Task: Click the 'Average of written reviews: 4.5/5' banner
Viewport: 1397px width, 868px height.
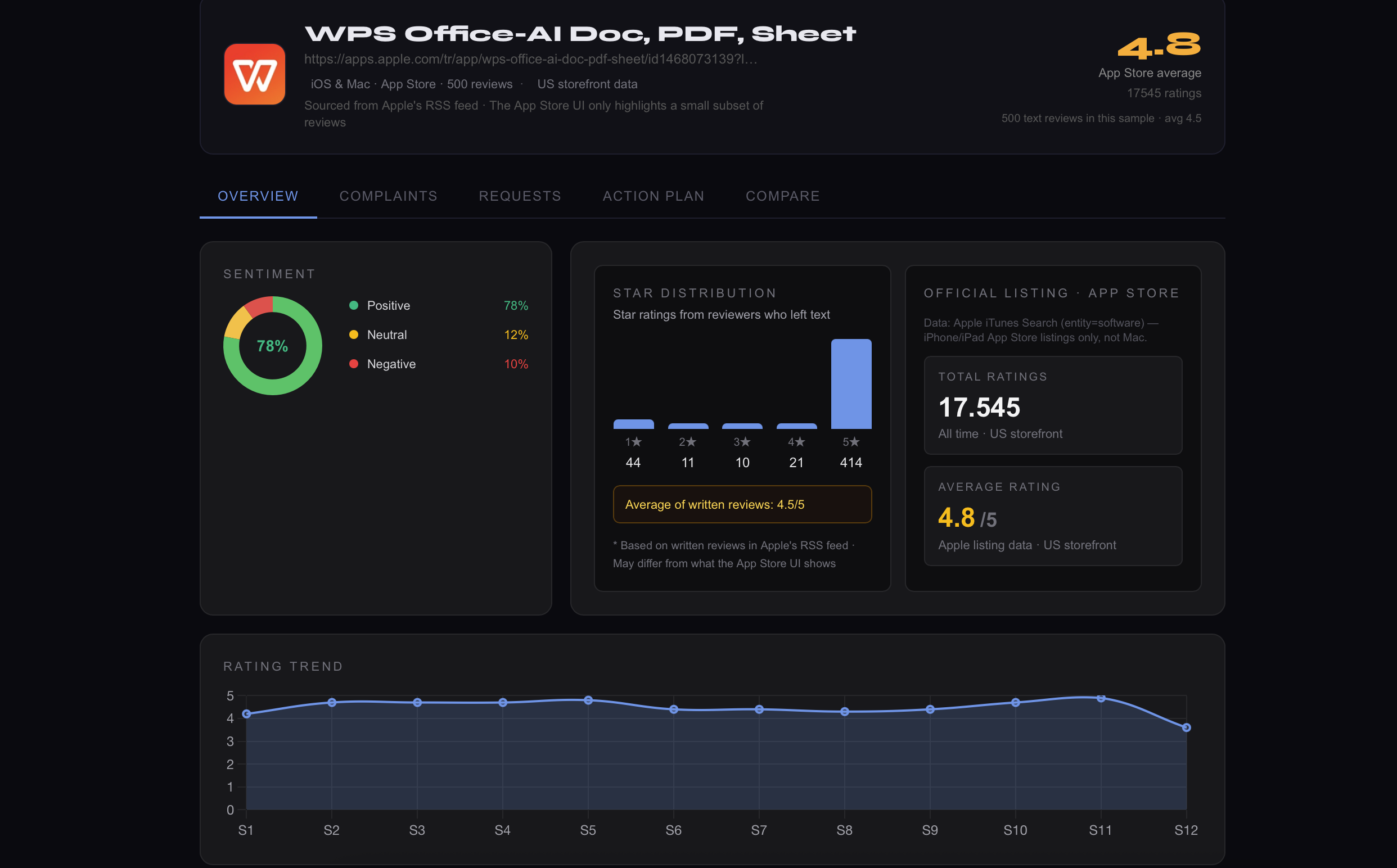Action: tap(742, 505)
